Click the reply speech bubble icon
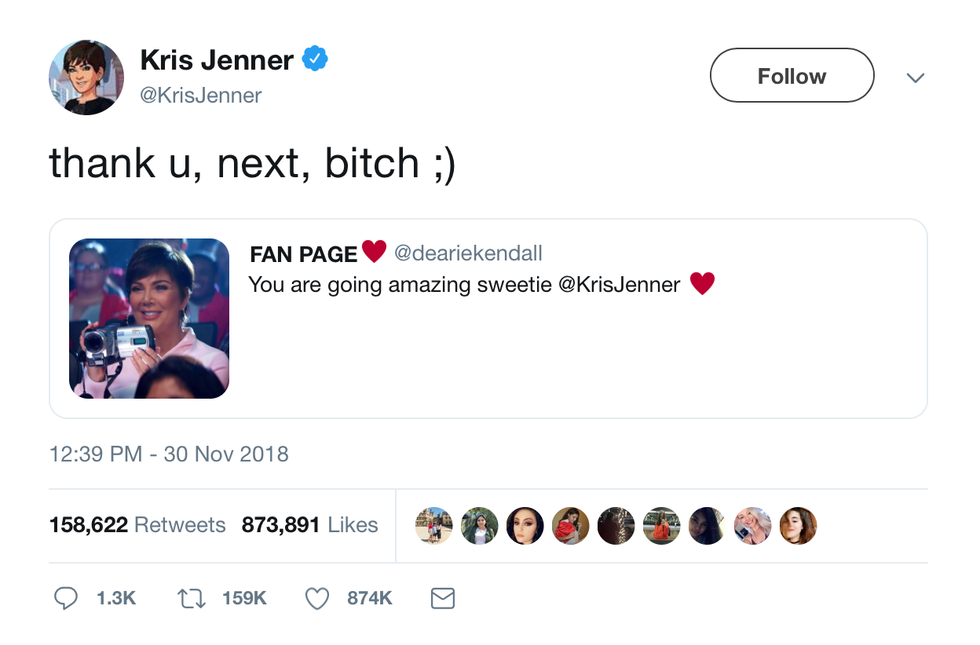Image resolution: width=980 pixels, height=645 pixels. 66,598
